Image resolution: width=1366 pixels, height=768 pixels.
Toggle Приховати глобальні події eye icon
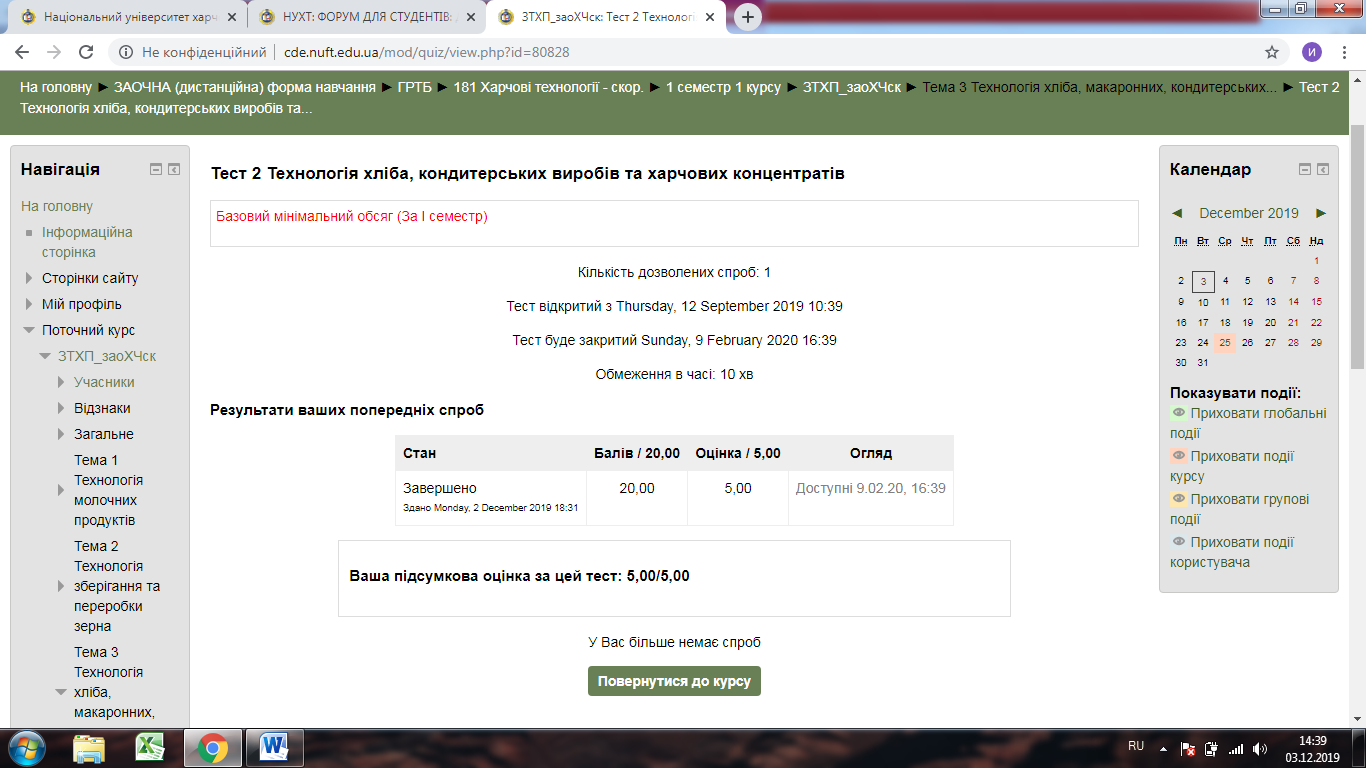tap(1179, 413)
